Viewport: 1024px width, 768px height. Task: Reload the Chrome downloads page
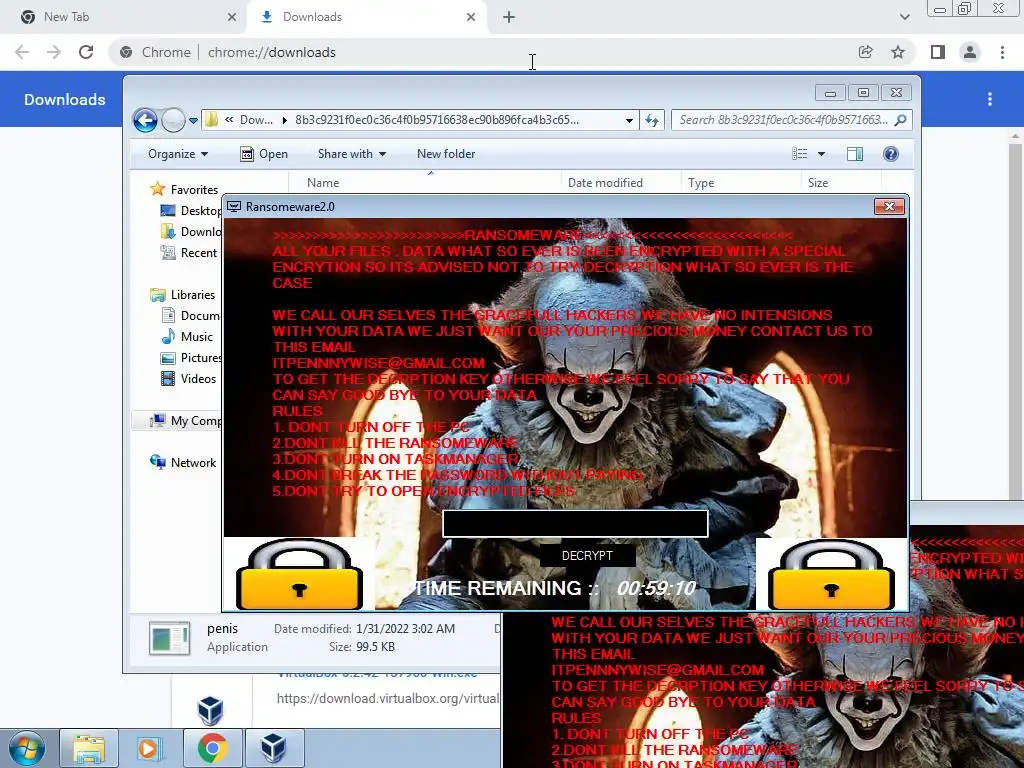(x=86, y=52)
